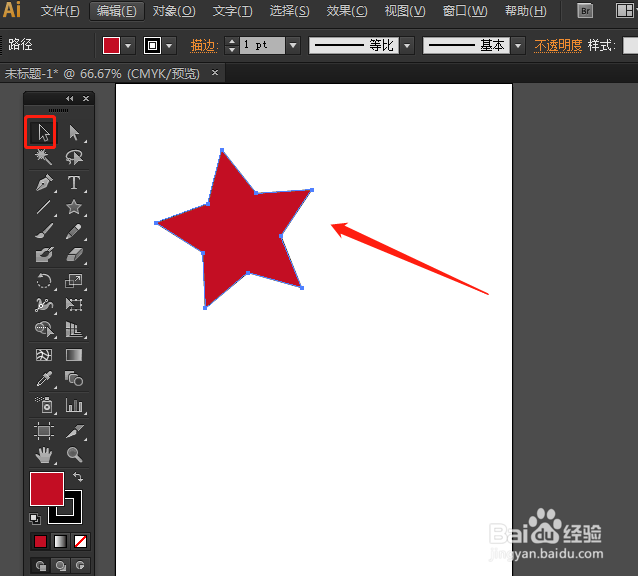Choose the Shape Builder tool
The height and width of the screenshot is (576, 638).
pyautogui.click(x=44, y=329)
